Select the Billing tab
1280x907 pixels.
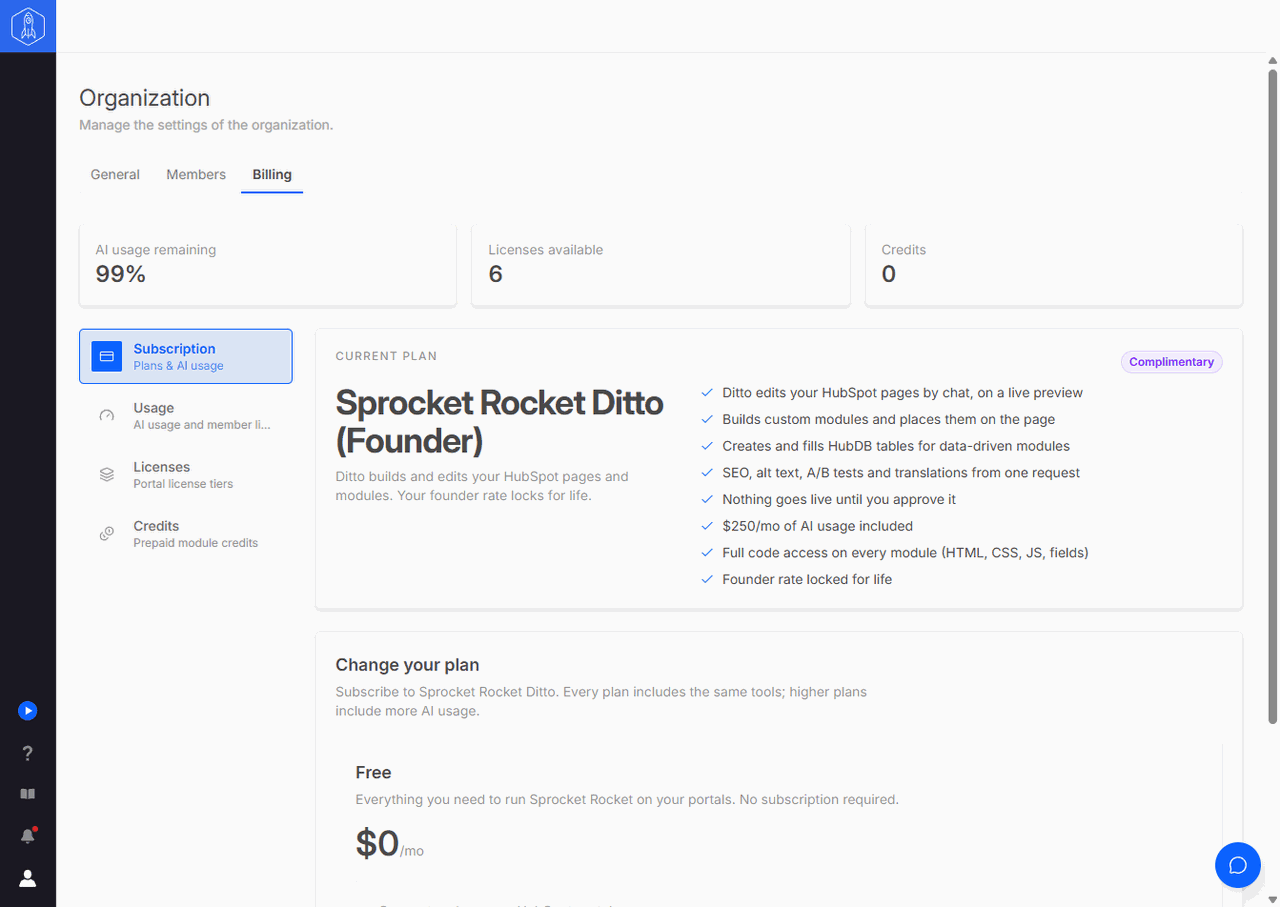pos(272,174)
